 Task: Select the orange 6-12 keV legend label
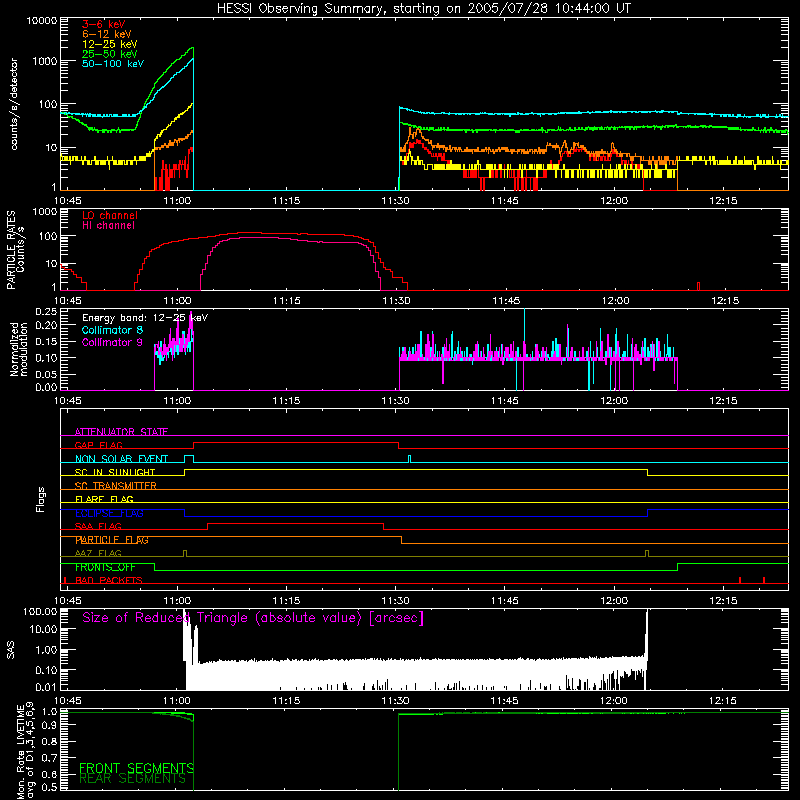click(107, 34)
